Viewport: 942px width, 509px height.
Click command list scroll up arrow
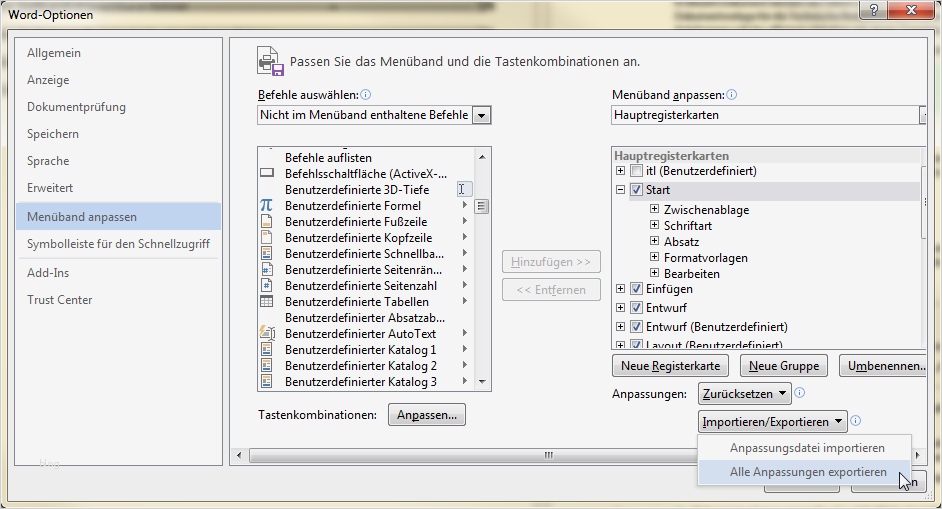coord(482,157)
